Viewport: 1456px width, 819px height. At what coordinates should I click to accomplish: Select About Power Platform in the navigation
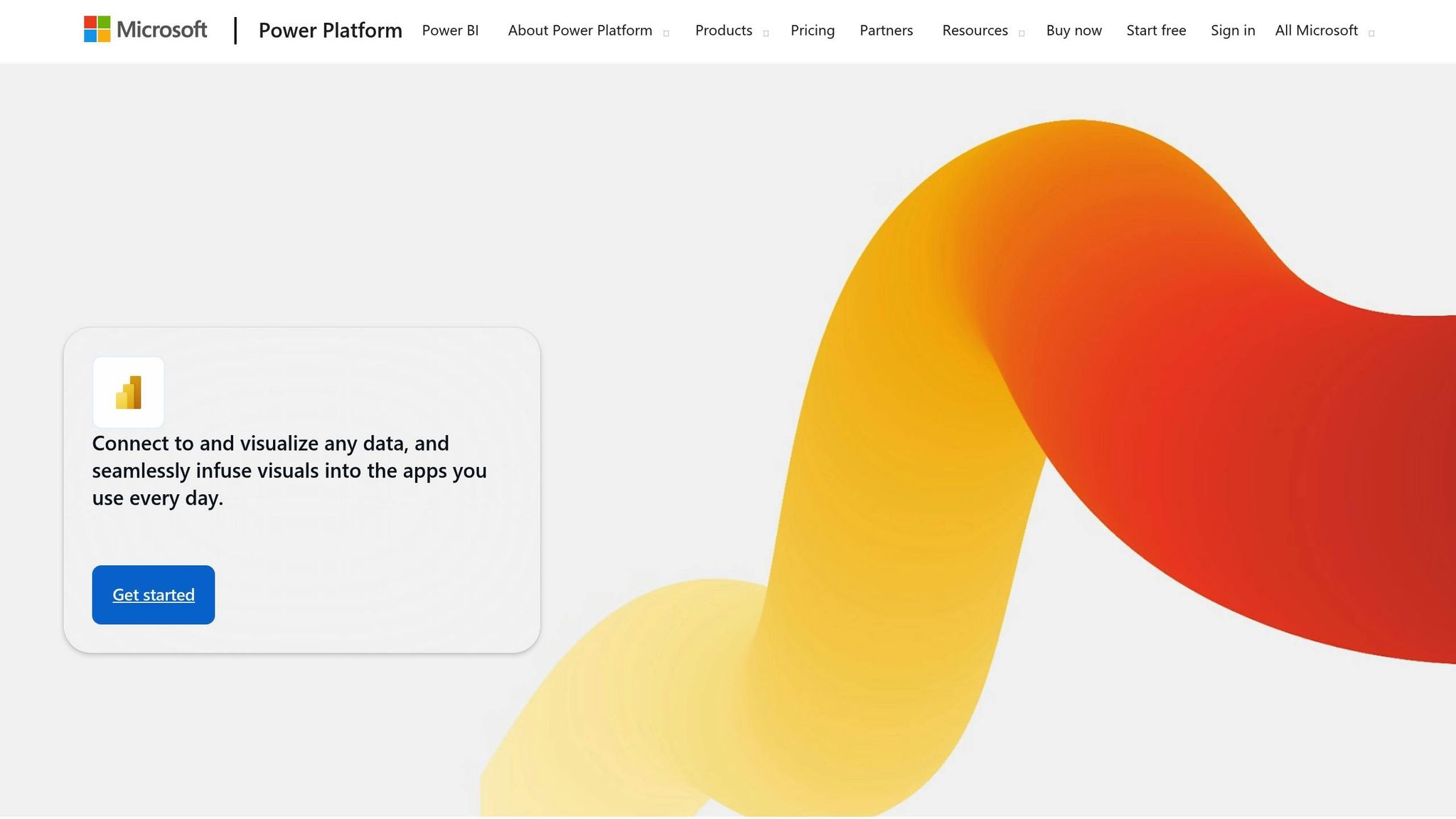point(580,31)
